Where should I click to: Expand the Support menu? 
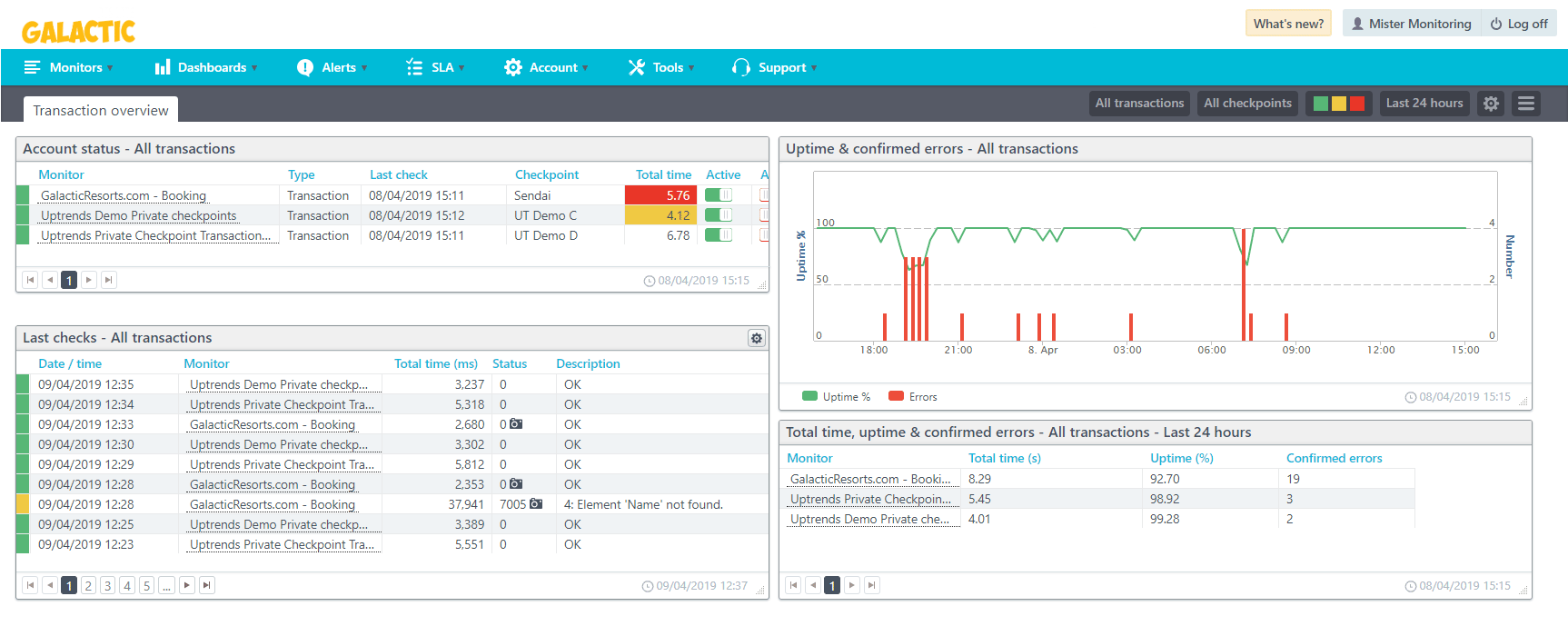[775, 67]
